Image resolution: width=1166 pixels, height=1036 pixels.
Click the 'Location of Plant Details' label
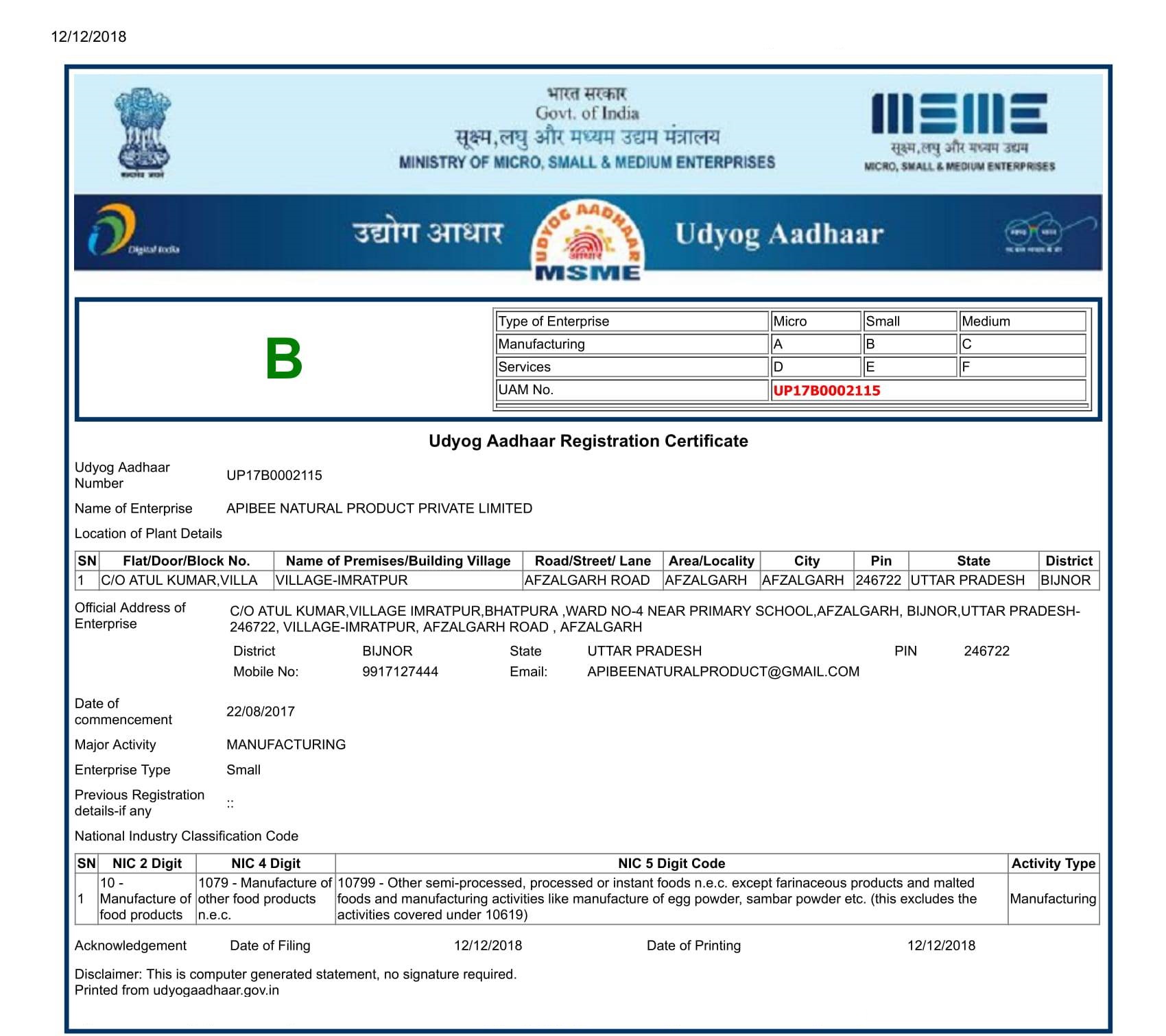pos(148,533)
